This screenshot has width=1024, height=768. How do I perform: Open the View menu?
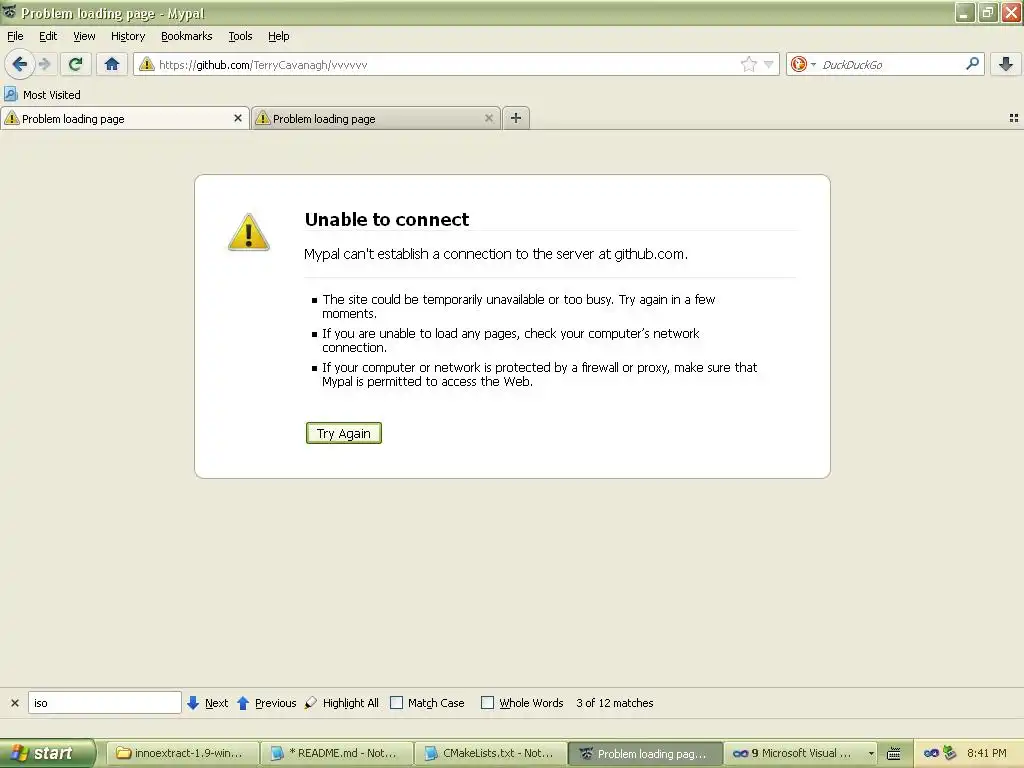[84, 36]
